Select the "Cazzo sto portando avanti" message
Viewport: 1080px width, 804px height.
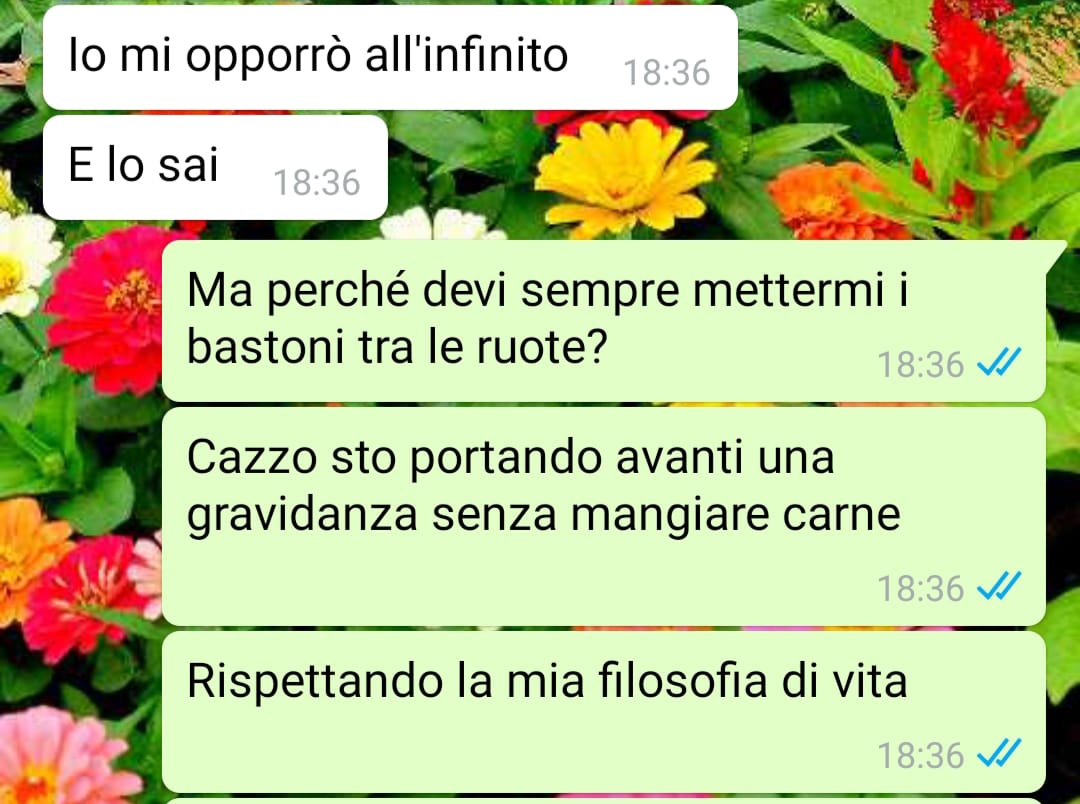(x=603, y=516)
